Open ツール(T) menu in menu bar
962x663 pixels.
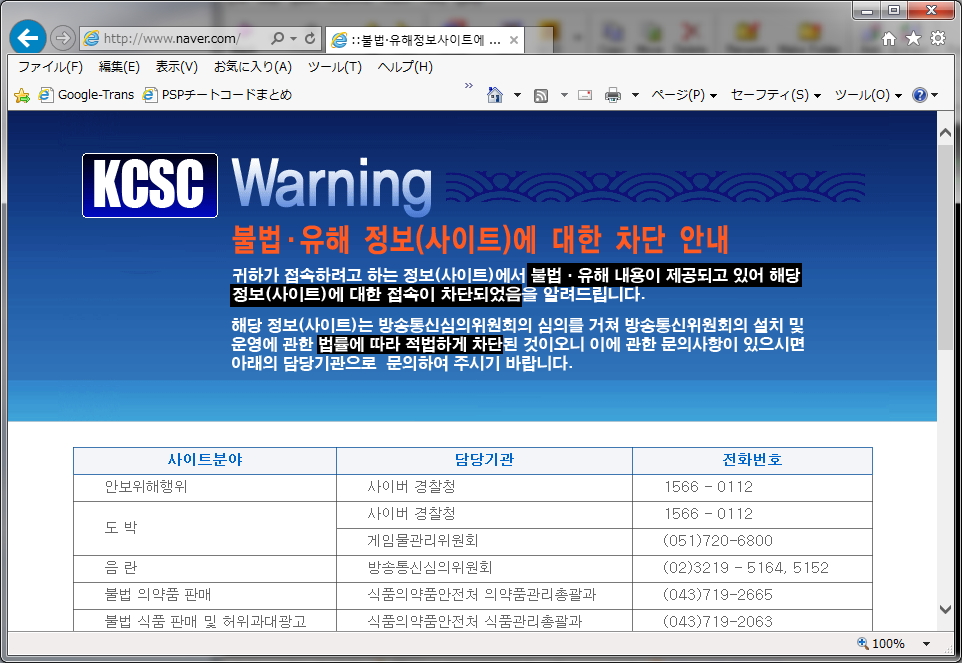tap(335, 67)
